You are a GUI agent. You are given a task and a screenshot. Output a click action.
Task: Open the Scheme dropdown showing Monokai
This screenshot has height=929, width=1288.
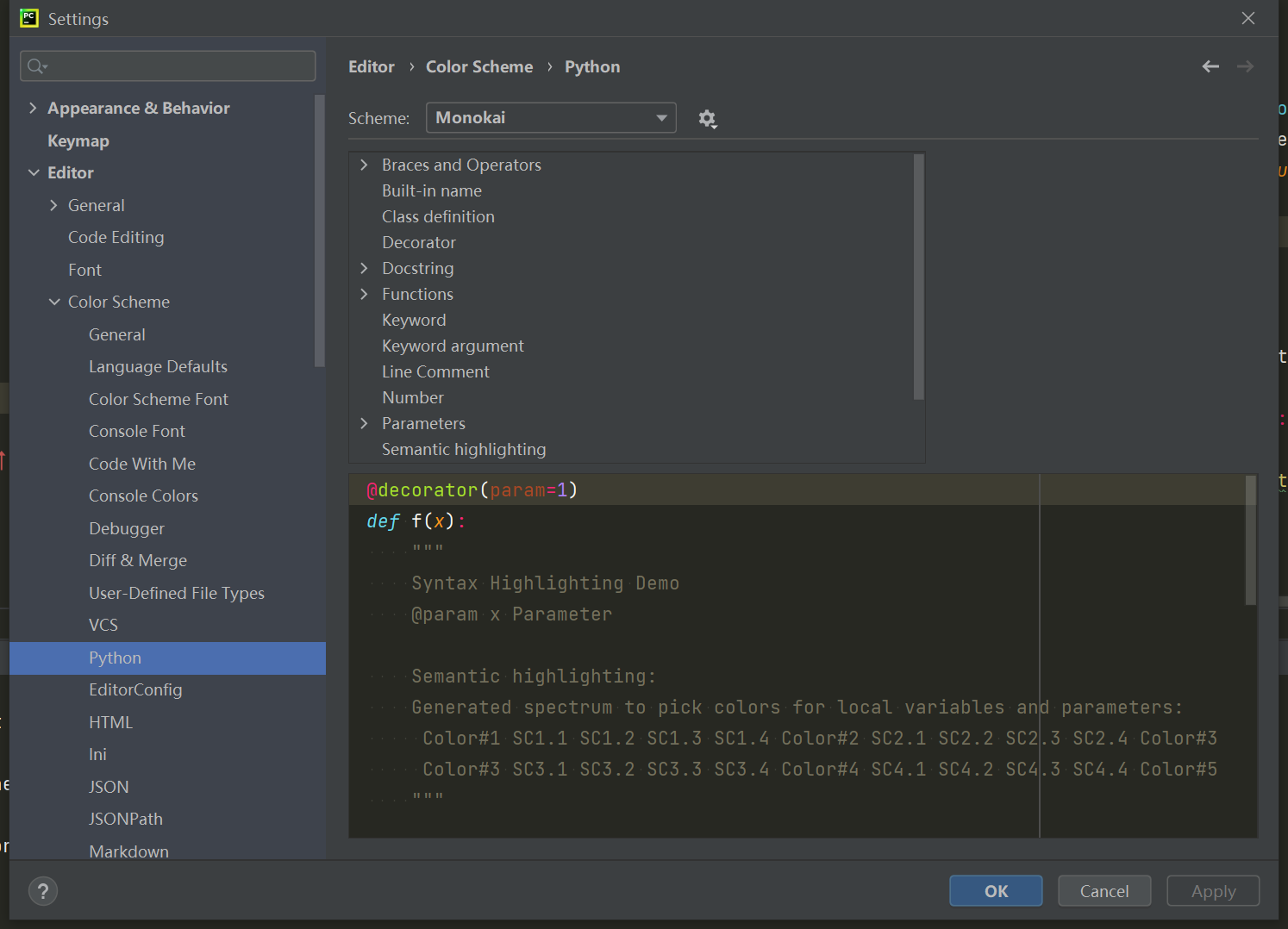coord(551,118)
